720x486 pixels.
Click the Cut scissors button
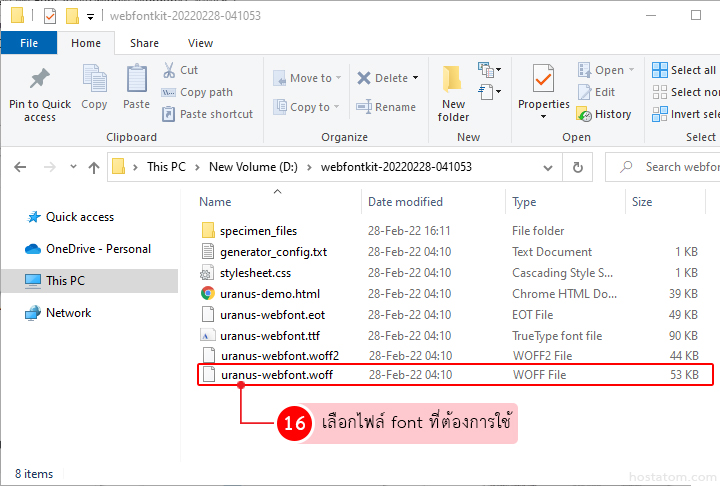tap(180, 70)
